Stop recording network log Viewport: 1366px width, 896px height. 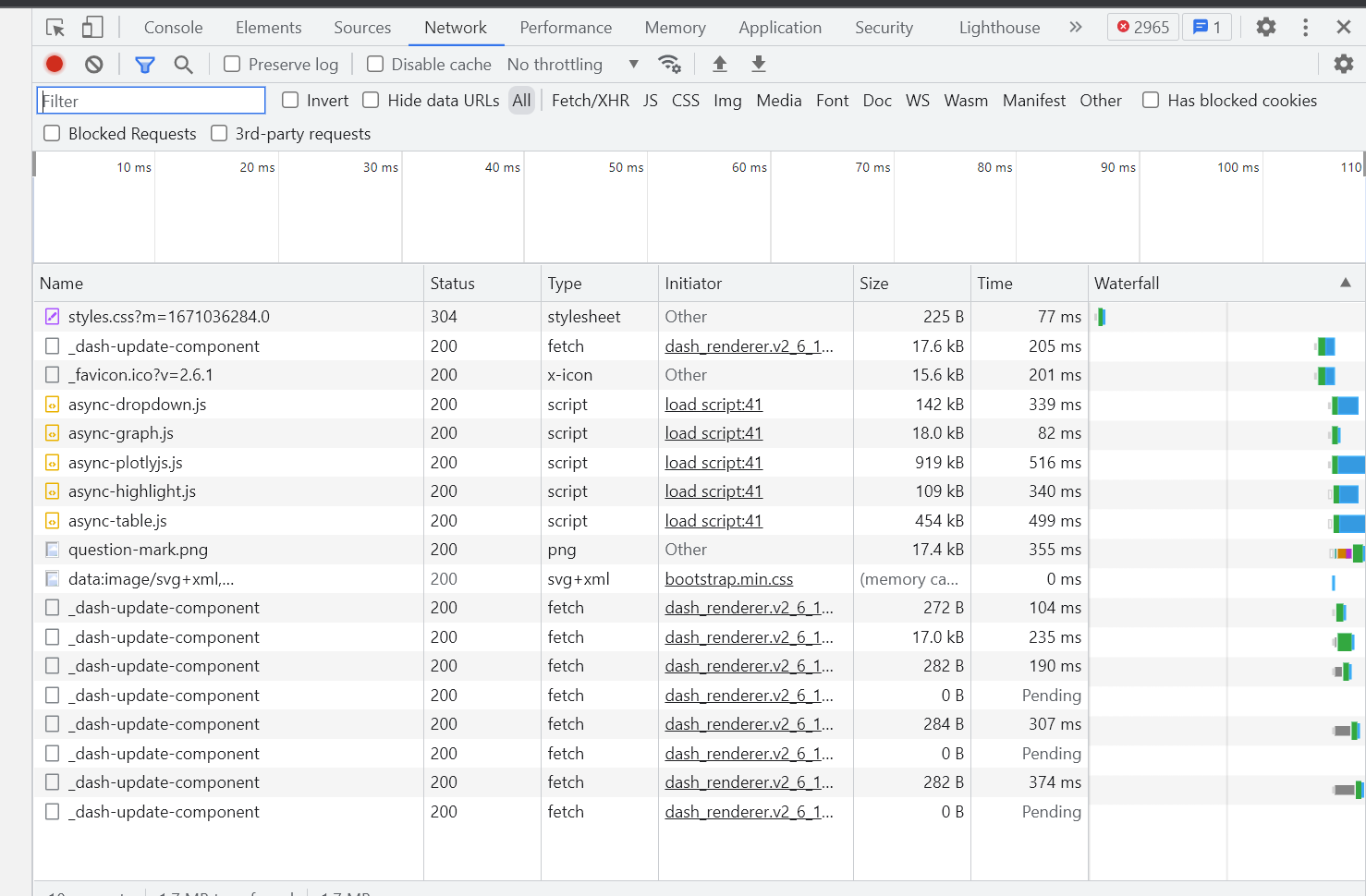click(x=55, y=64)
